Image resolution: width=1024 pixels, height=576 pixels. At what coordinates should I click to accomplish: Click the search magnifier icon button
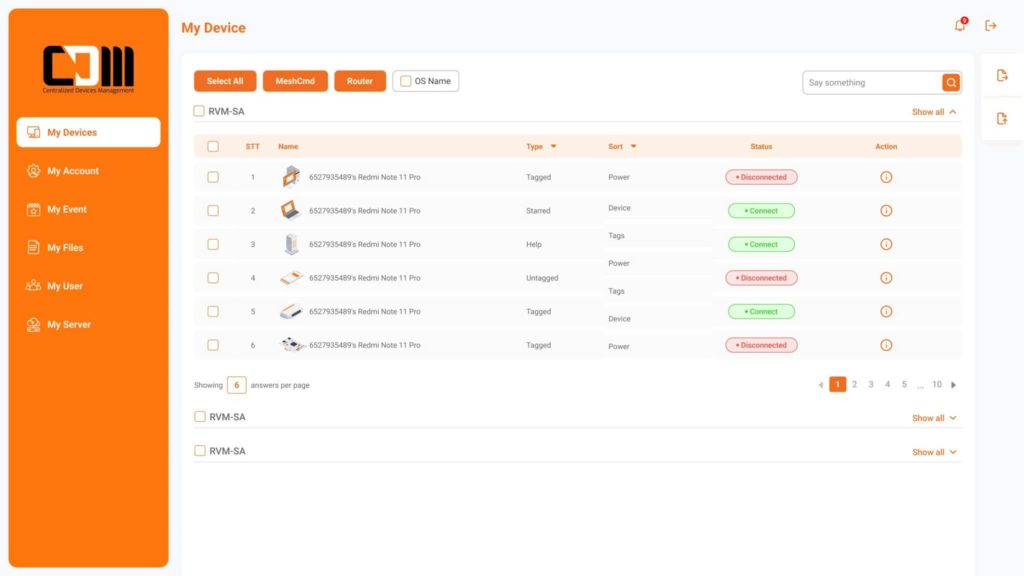(x=951, y=83)
